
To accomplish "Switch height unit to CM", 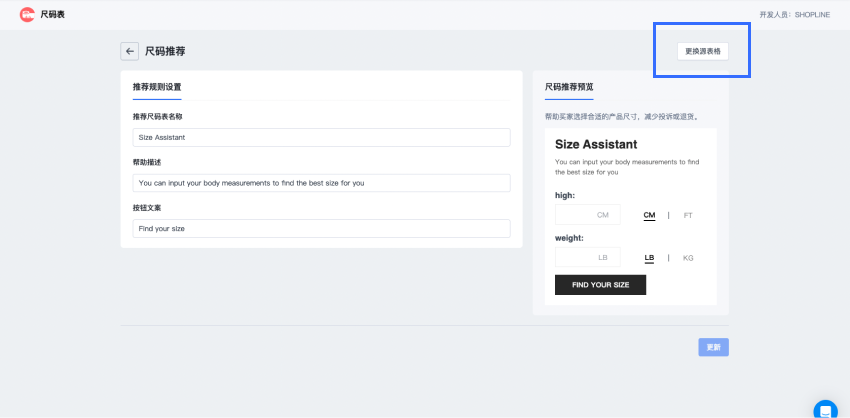I will (649, 215).
